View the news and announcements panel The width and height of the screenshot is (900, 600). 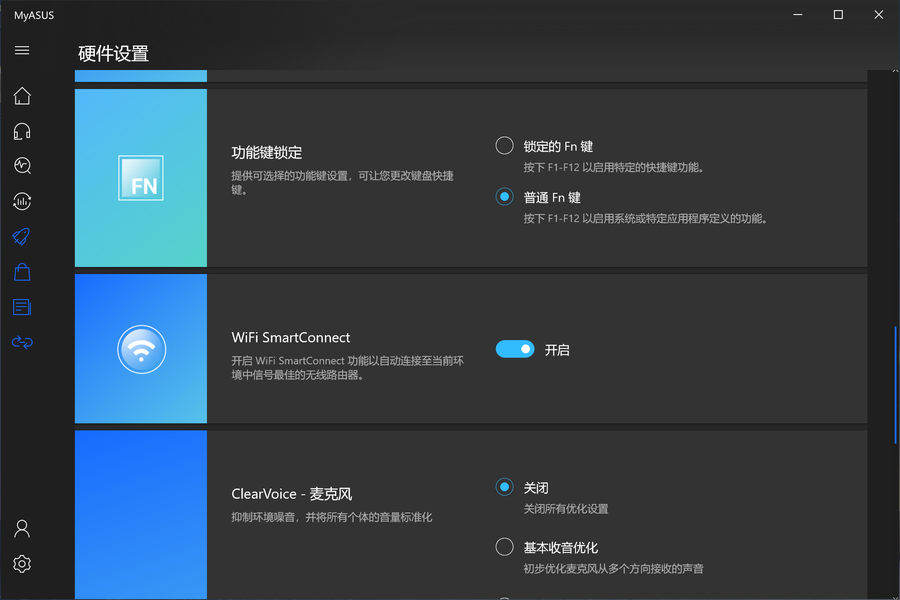(22, 307)
